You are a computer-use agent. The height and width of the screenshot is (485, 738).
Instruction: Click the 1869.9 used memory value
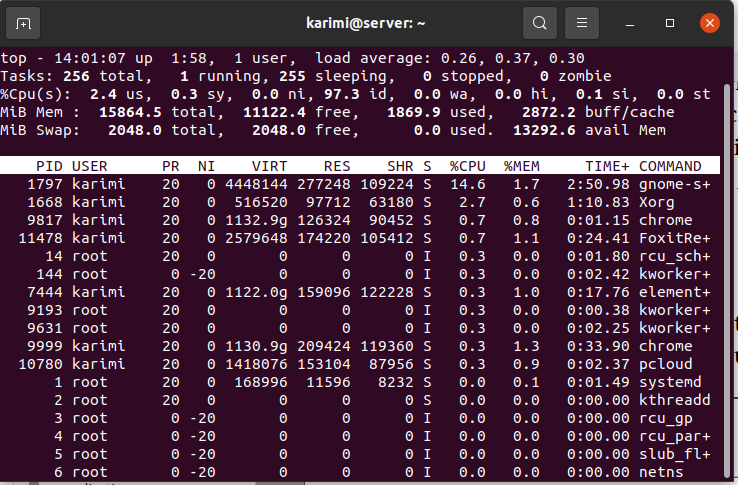coord(414,112)
